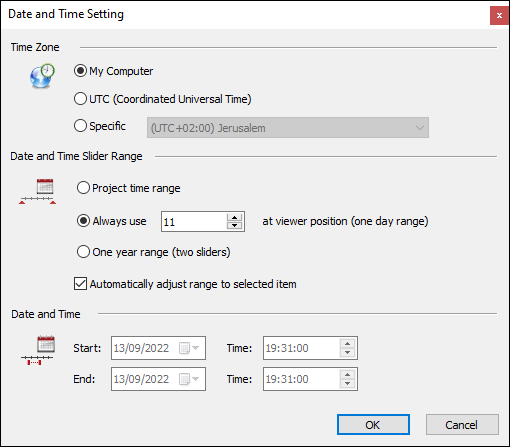The width and height of the screenshot is (510, 447).
Task: Confirm settings with the OK button
Action: coord(373,425)
